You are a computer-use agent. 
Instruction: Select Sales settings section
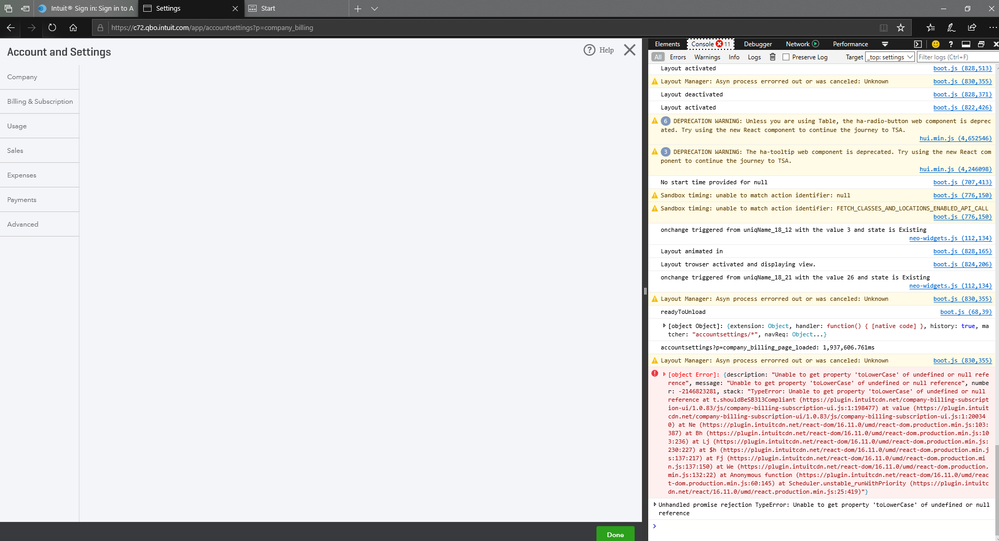pos(40,151)
